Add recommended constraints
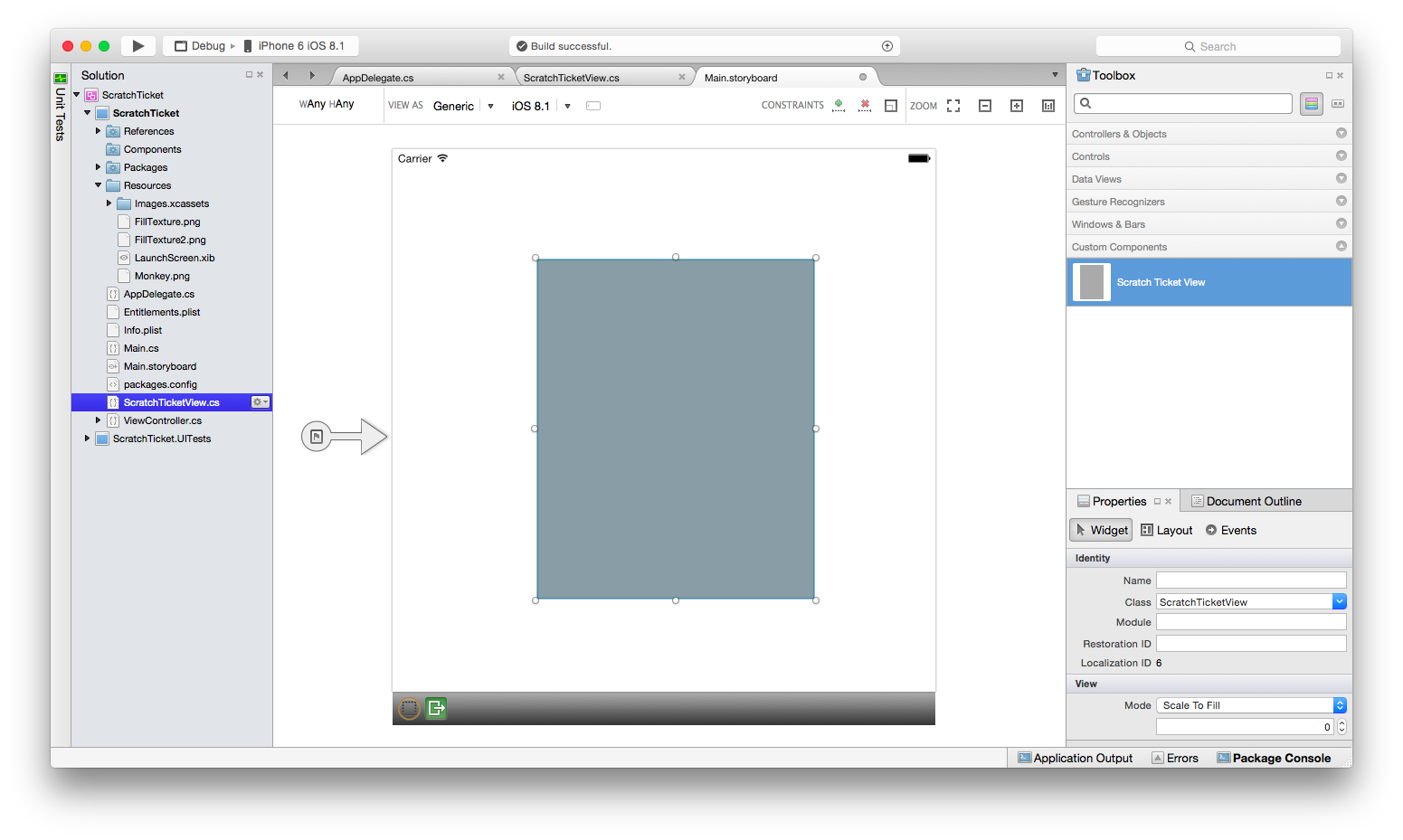 point(839,106)
